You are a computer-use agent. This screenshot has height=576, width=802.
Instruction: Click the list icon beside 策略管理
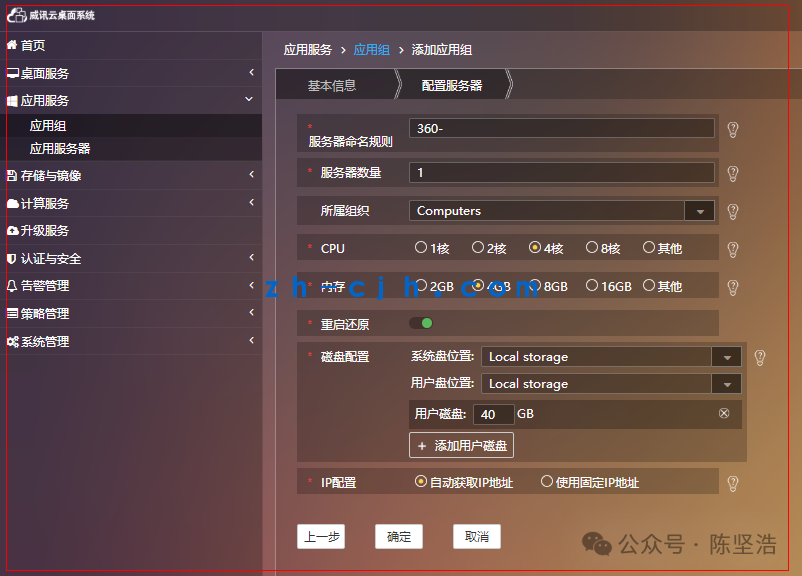12,314
